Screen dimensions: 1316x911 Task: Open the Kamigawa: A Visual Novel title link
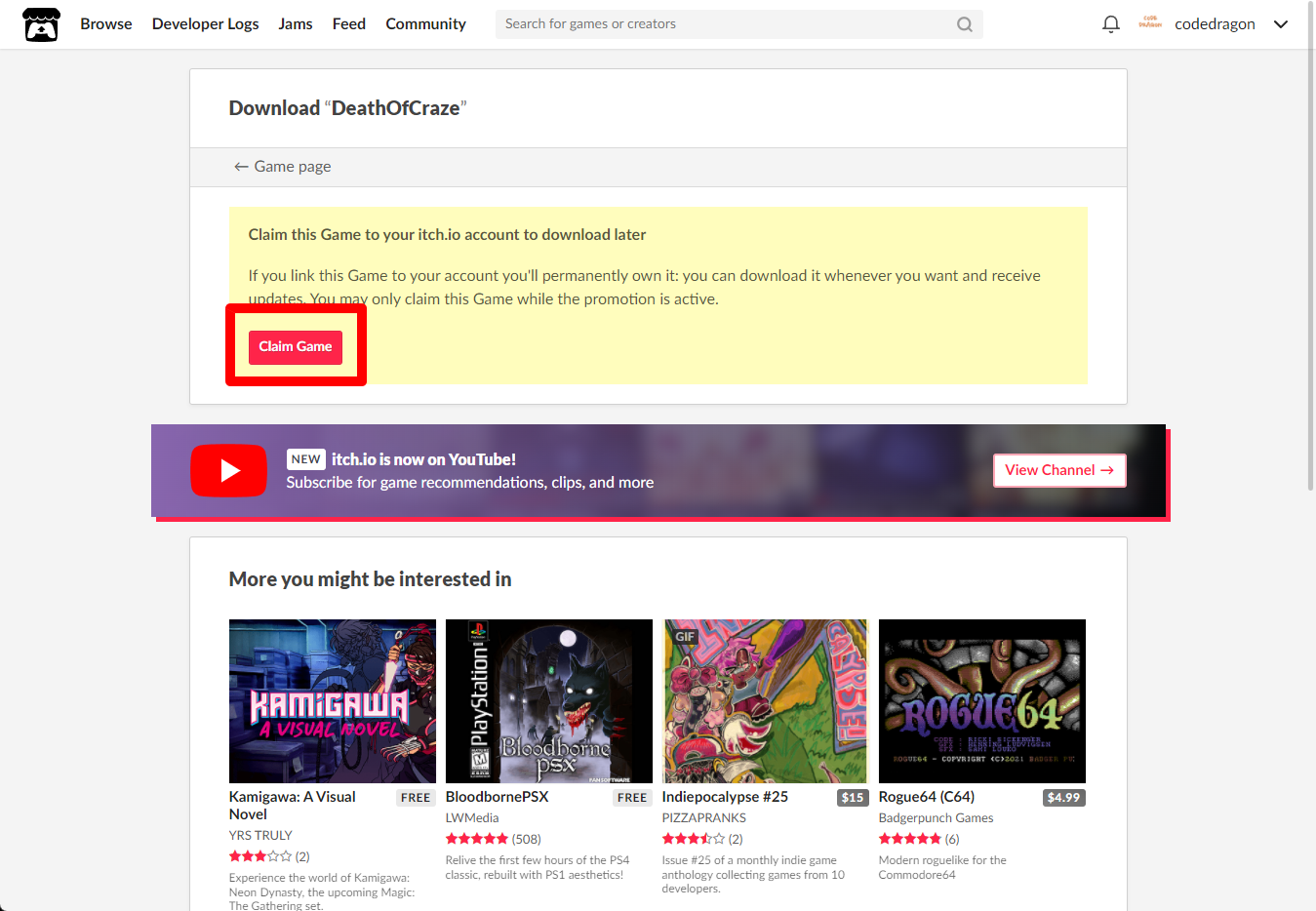point(293,806)
